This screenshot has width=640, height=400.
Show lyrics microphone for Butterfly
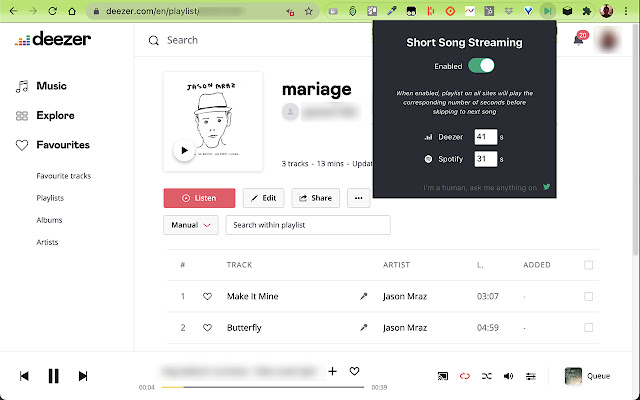[363, 327]
